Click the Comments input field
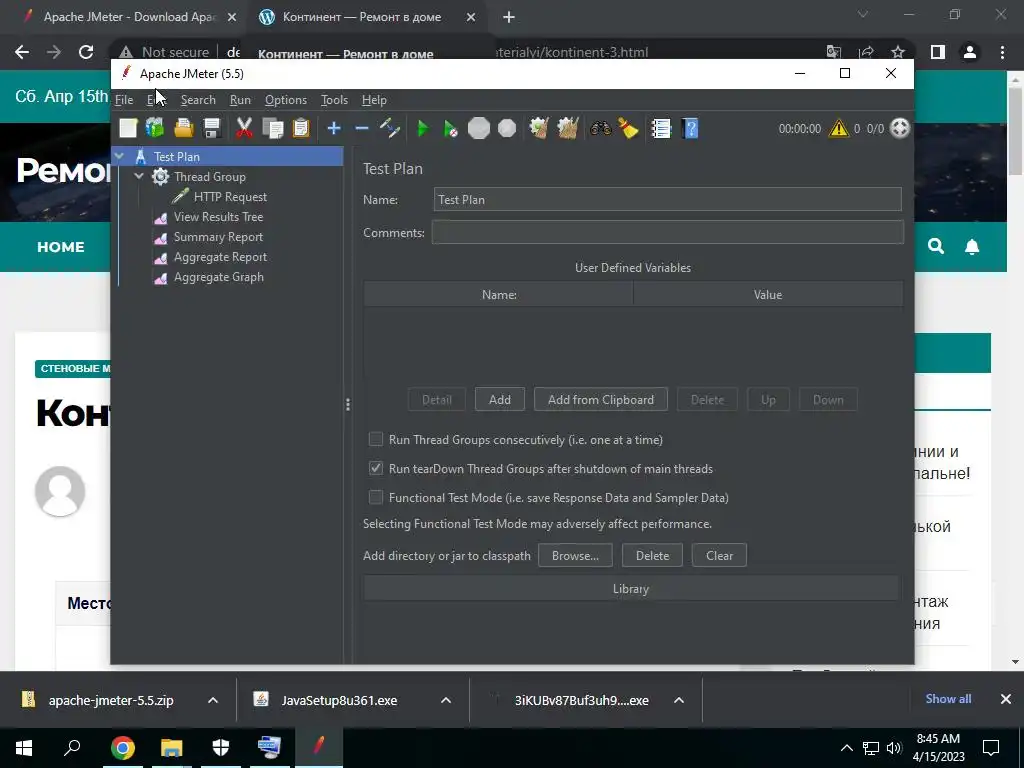The width and height of the screenshot is (1024, 768). click(x=667, y=232)
